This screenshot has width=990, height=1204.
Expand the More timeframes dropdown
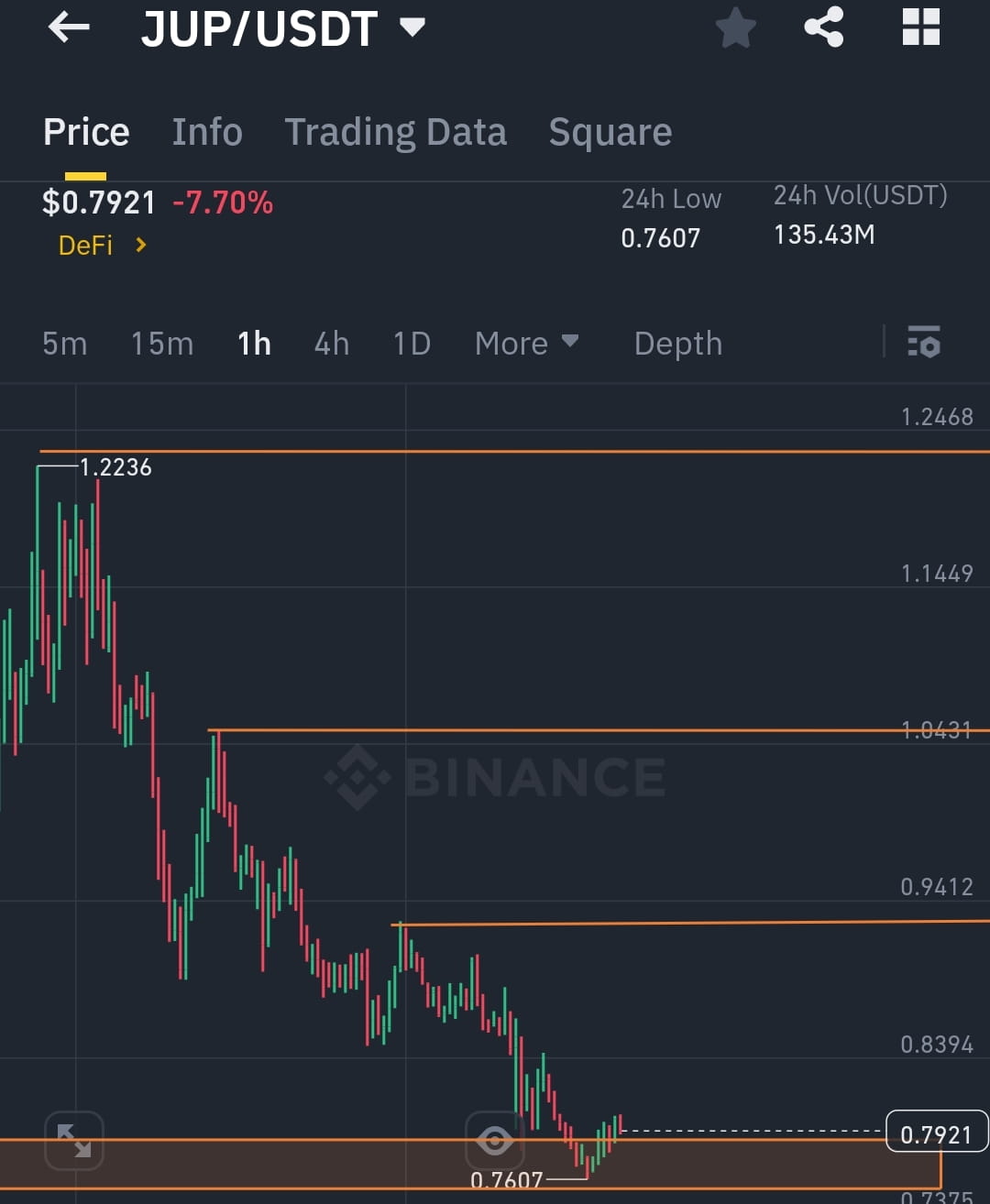[526, 344]
